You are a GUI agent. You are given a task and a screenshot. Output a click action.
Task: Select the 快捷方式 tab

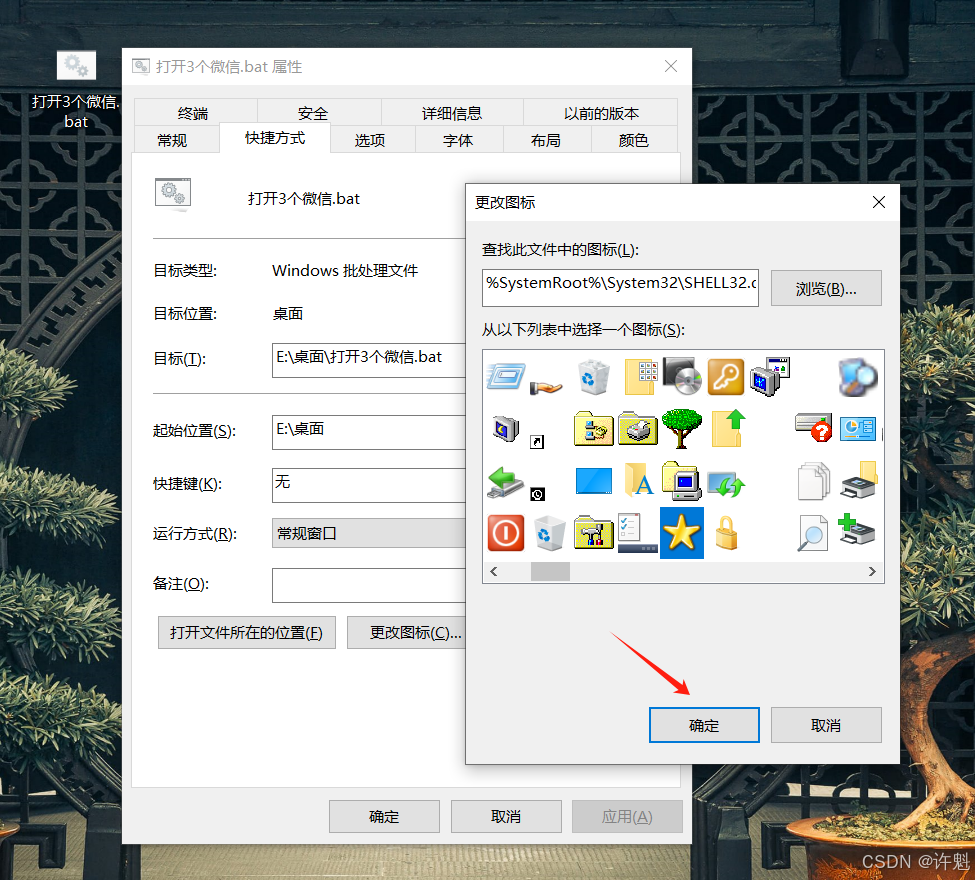pyautogui.click(x=275, y=138)
